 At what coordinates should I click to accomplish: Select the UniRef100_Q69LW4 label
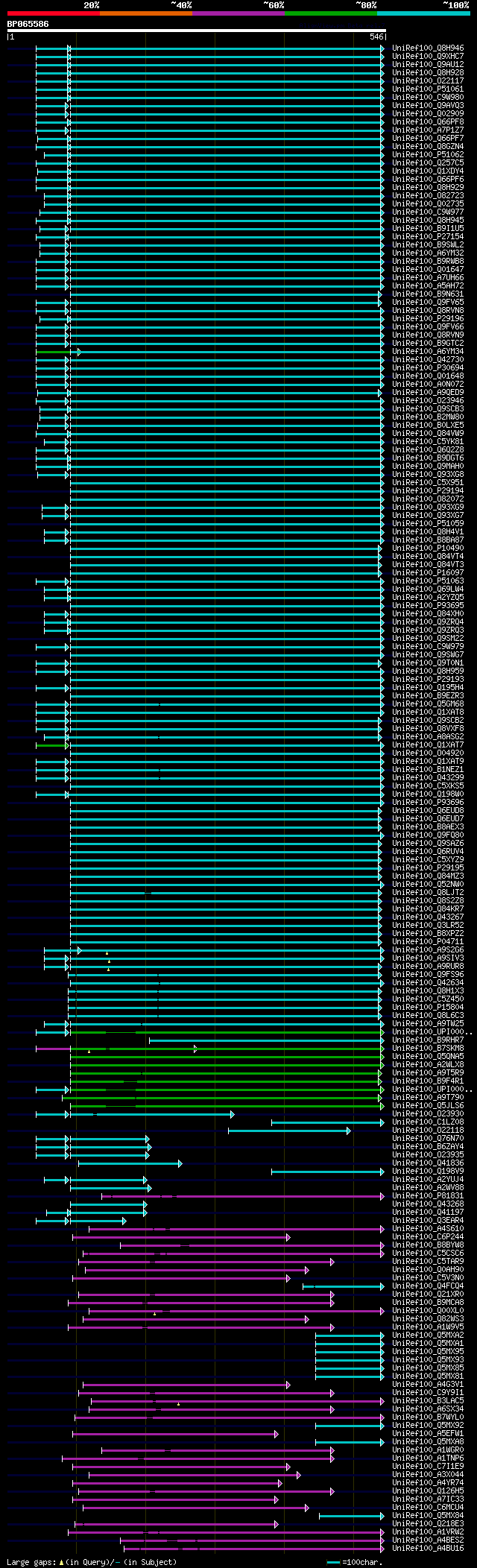click(428, 589)
